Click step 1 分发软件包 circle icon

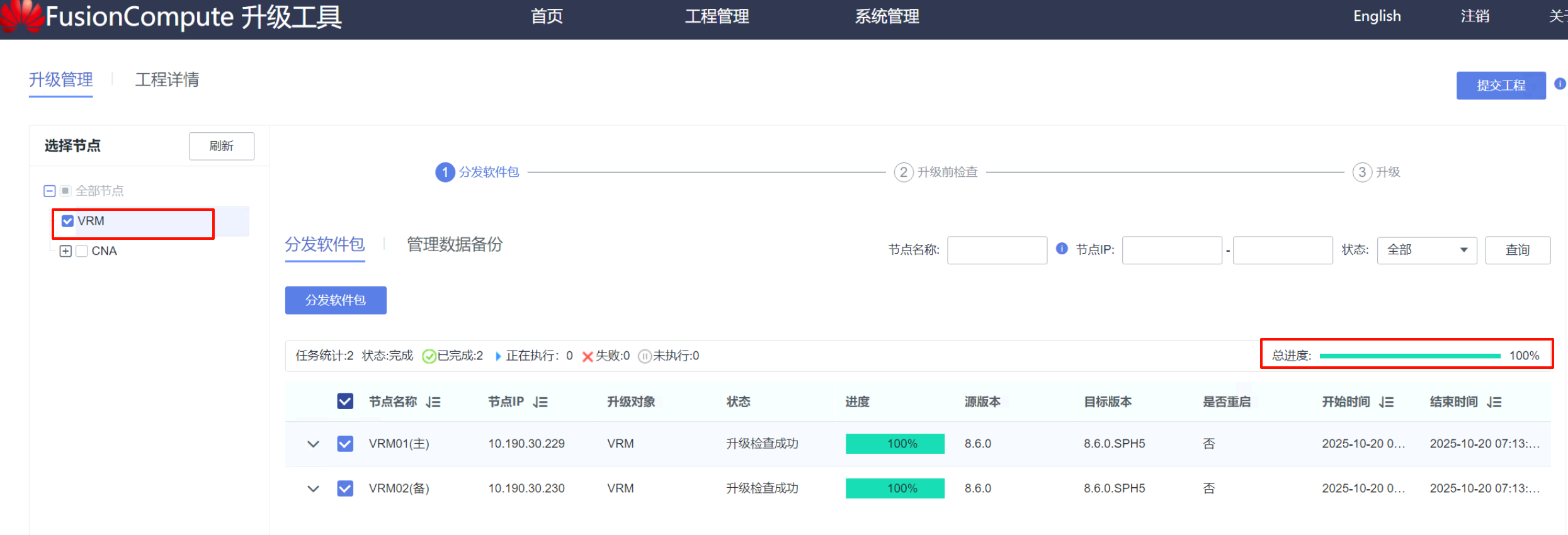[x=445, y=172]
